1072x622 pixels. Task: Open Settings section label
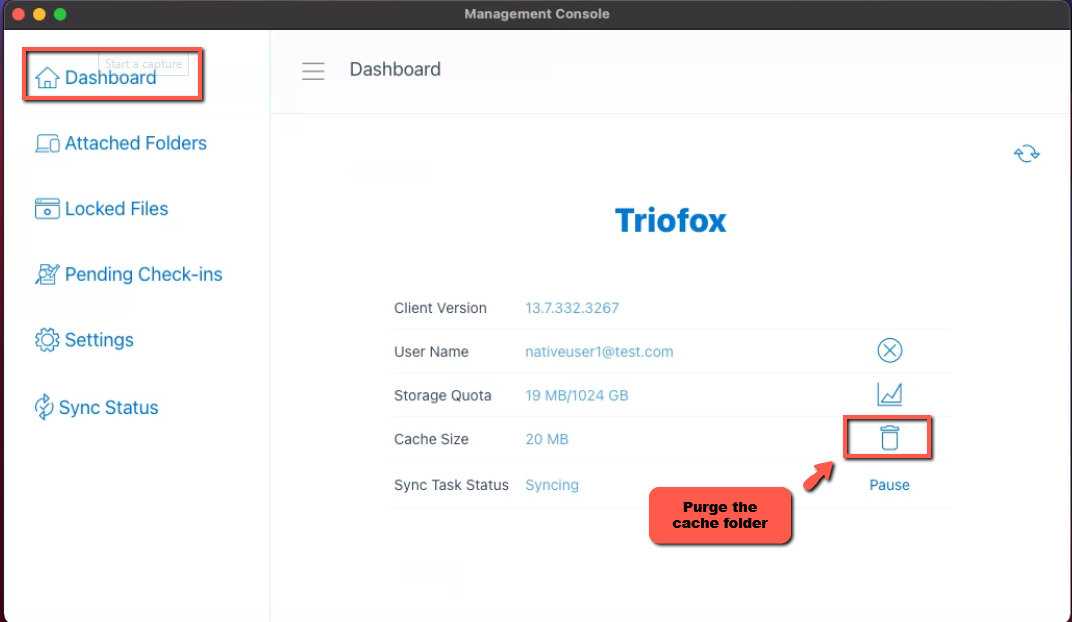(x=99, y=340)
